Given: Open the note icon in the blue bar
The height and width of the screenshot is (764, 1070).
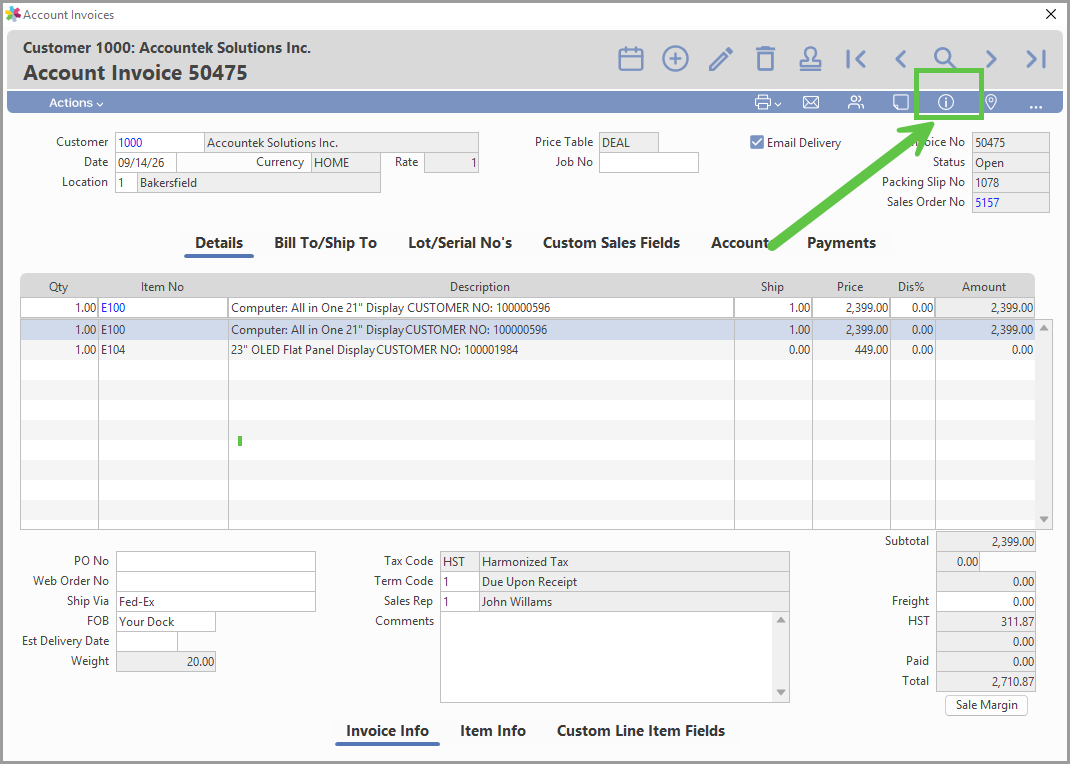Looking at the screenshot, I should click(x=901, y=102).
